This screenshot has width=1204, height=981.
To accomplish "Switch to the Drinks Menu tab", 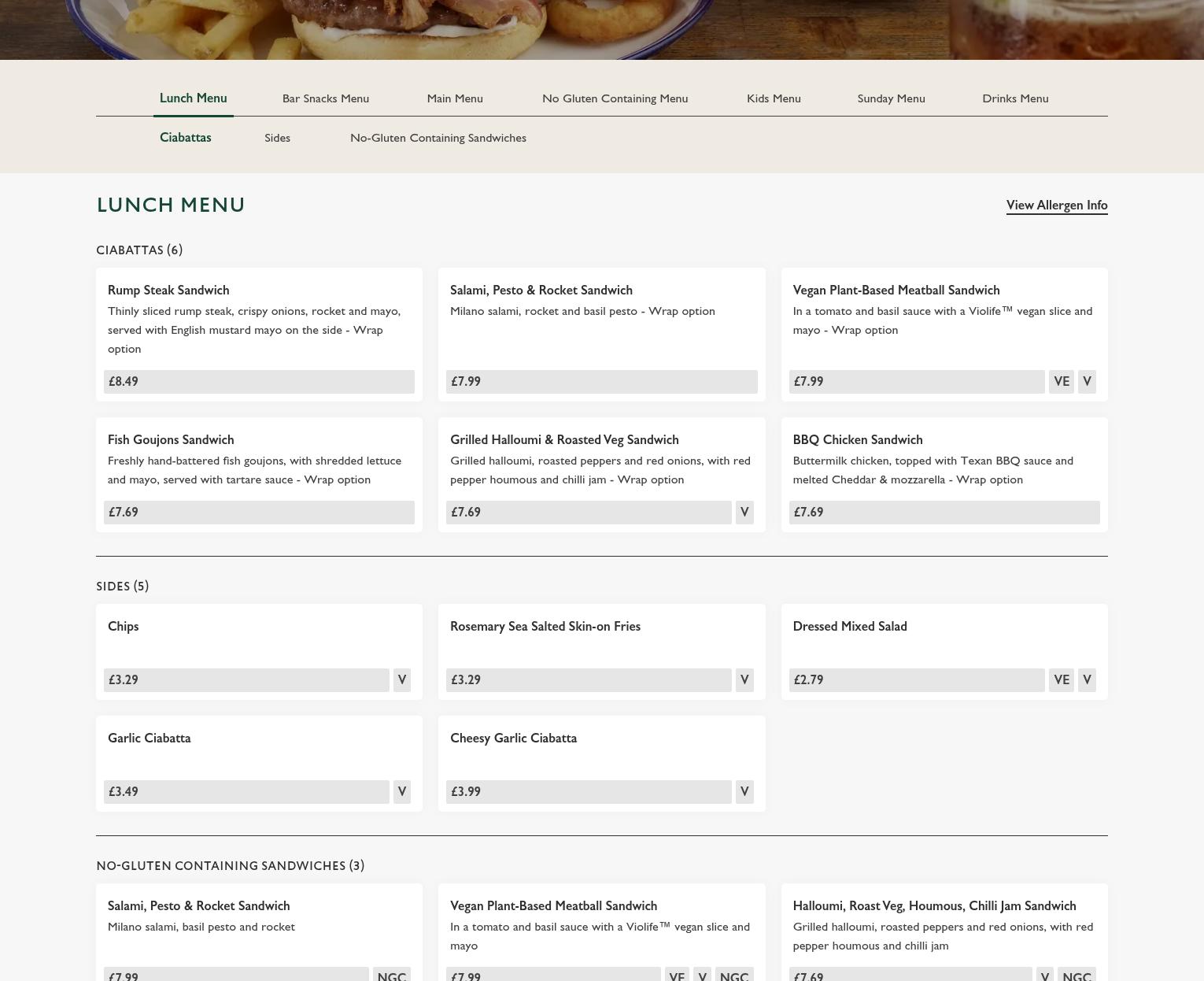I will [x=1015, y=98].
